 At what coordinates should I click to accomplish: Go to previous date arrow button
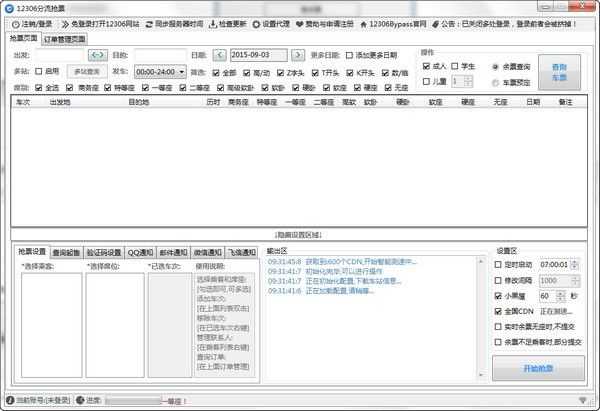(219, 55)
